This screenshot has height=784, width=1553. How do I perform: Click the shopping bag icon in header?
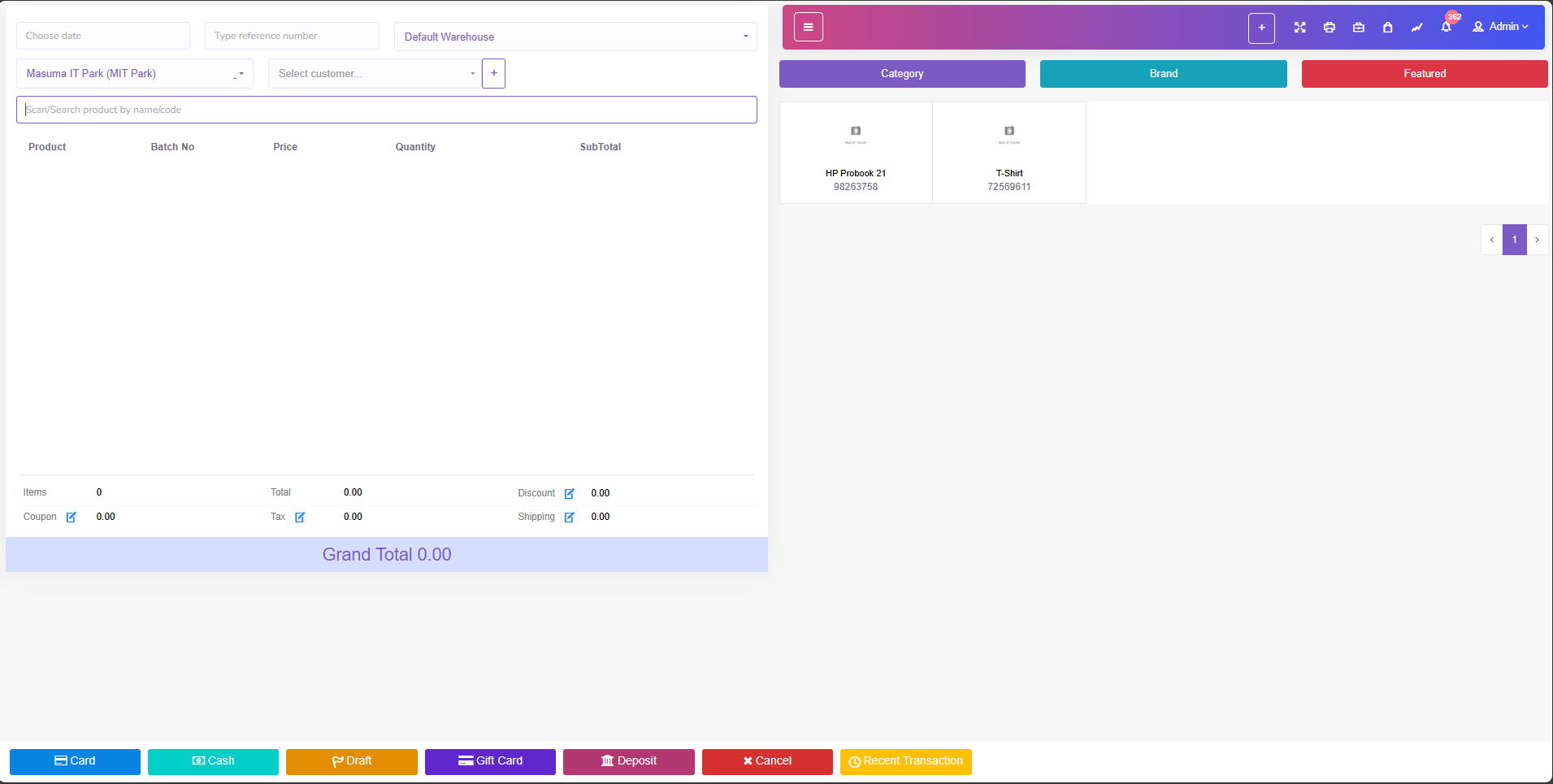coord(1387,28)
